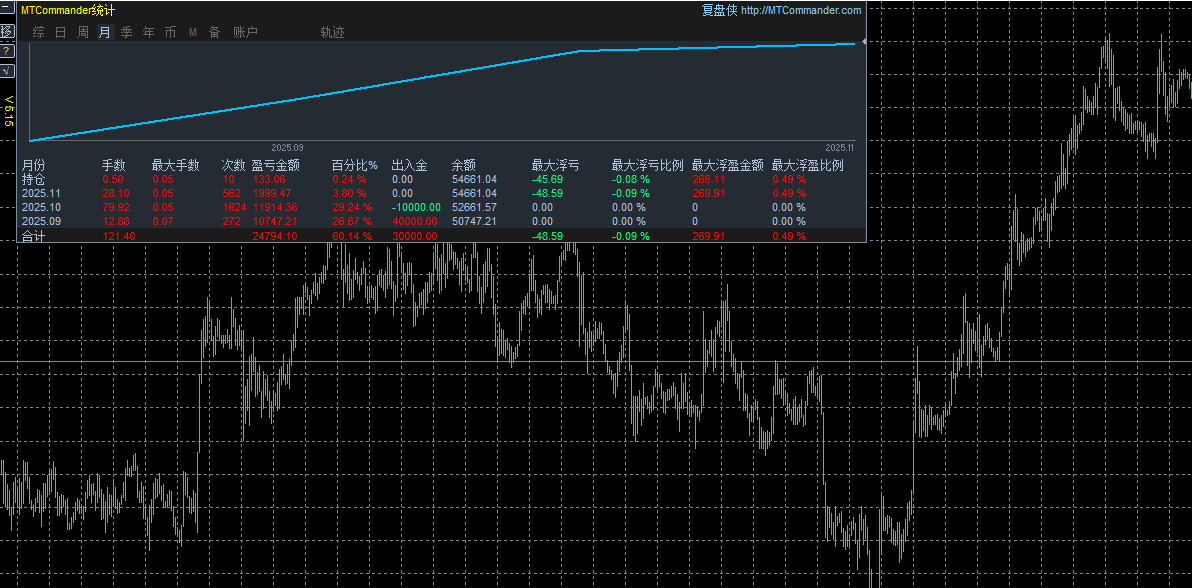Click the 2025.09 axis label on equity chart

click(287, 147)
